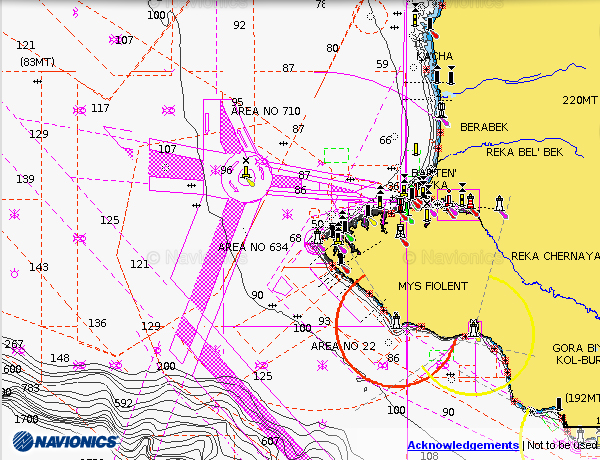Click the depth sounding 148
The image size is (600, 460).
[x=60, y=358]
